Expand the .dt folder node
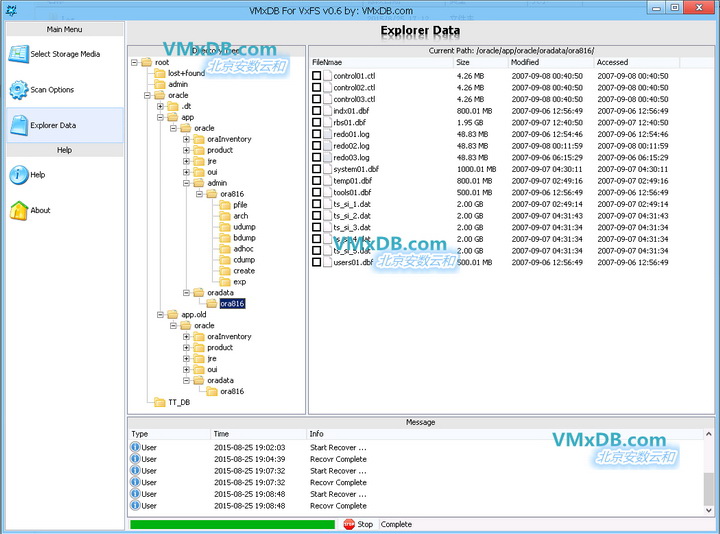720x534 pixels. 160,107
